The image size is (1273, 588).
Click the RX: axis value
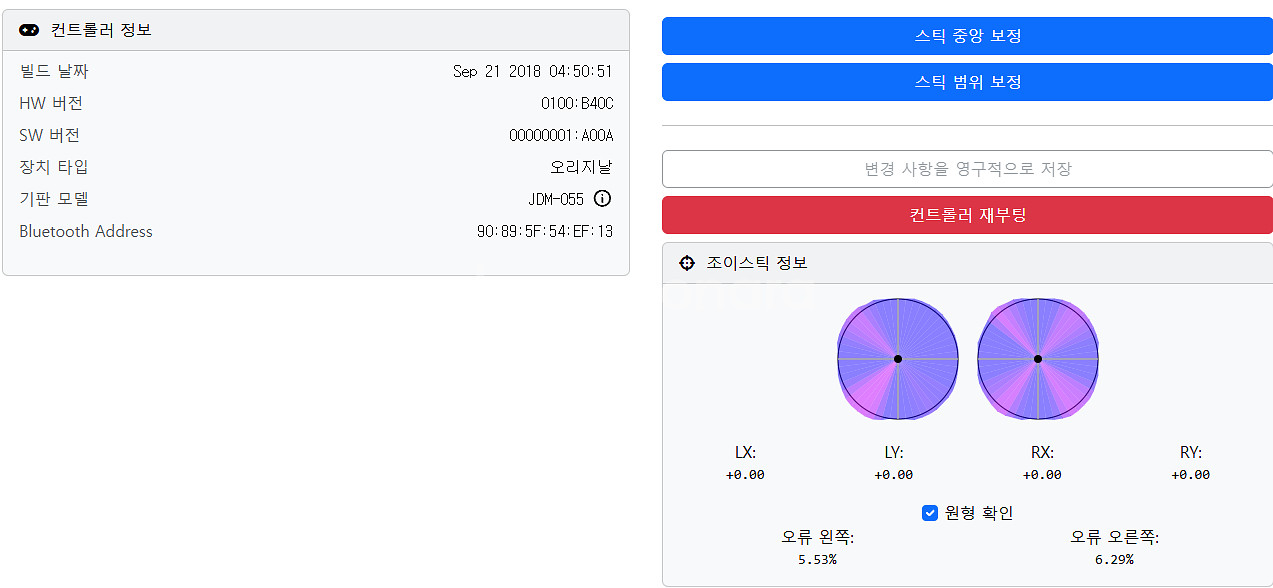[1042, 475]
